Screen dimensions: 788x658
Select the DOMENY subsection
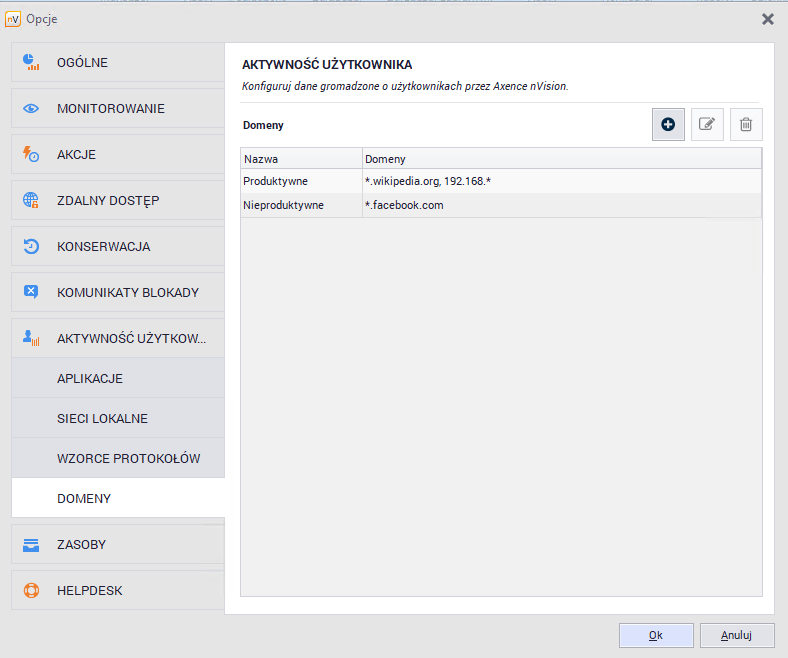[x=118, y=498]
